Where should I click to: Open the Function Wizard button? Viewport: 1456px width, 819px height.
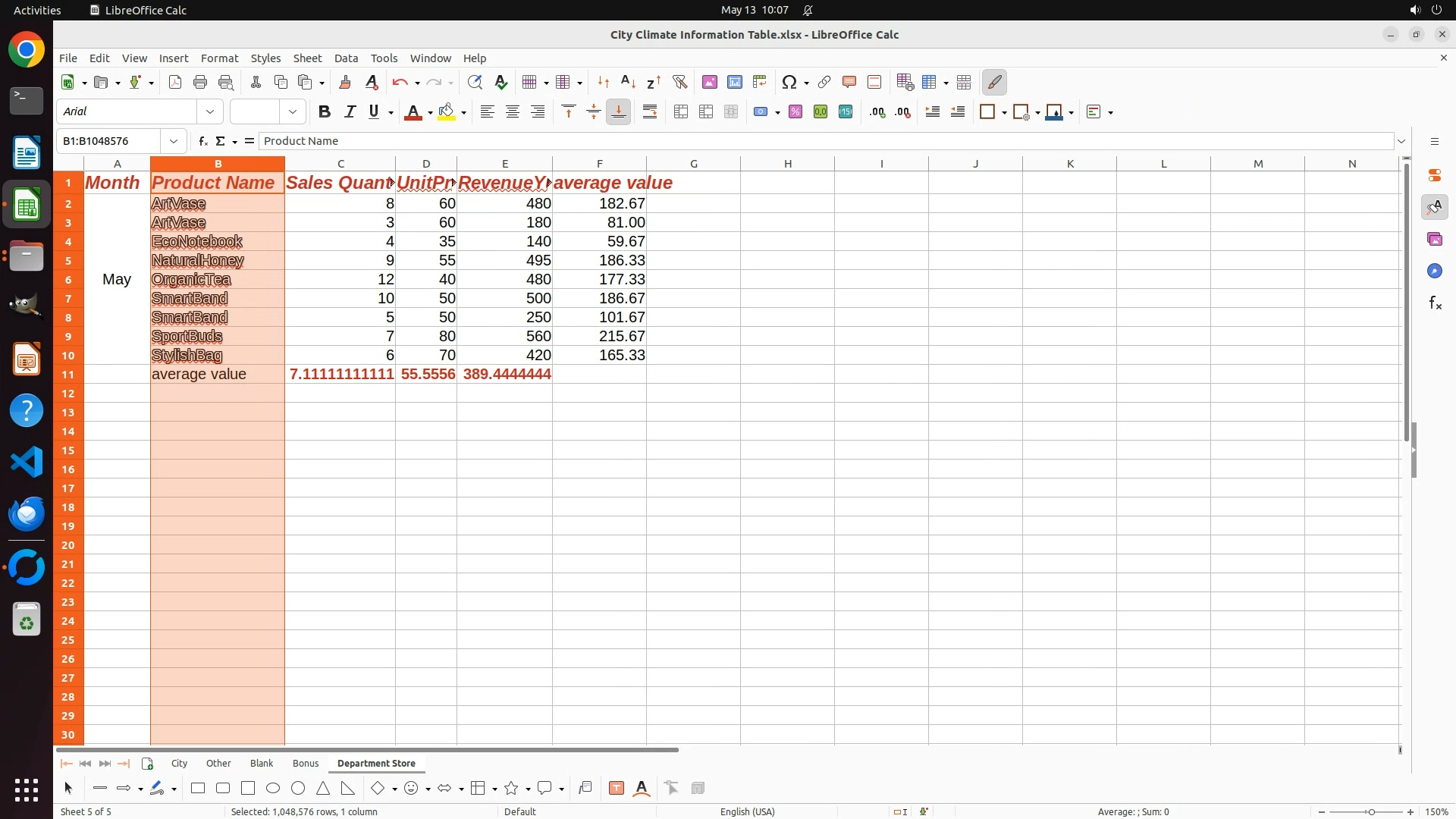(x=202, y=141)
